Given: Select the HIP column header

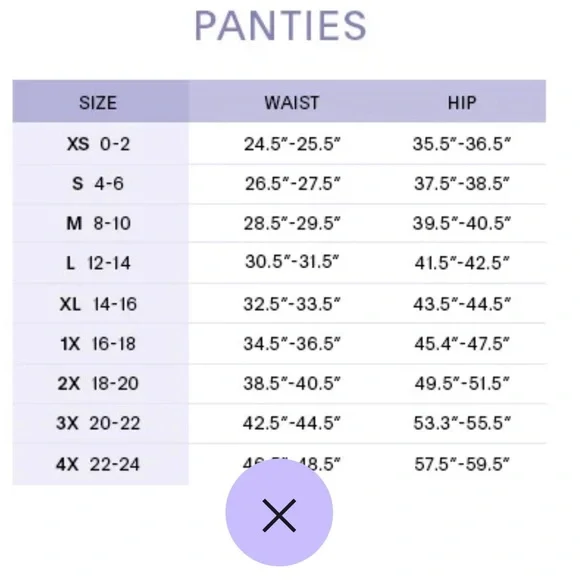Looking at the screenshot, I should [x=462, y=103].
